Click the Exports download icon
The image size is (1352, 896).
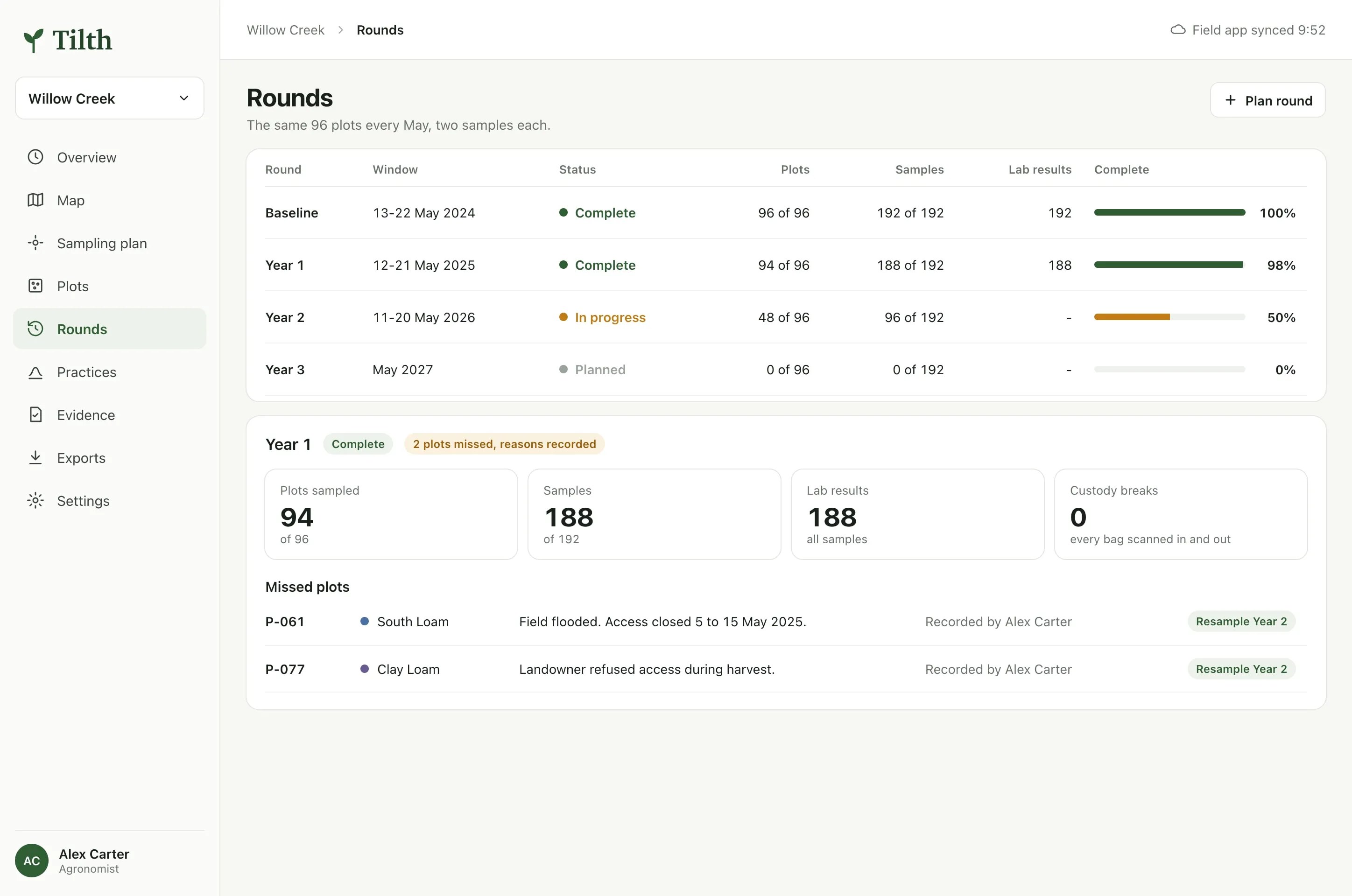point(35,458)
